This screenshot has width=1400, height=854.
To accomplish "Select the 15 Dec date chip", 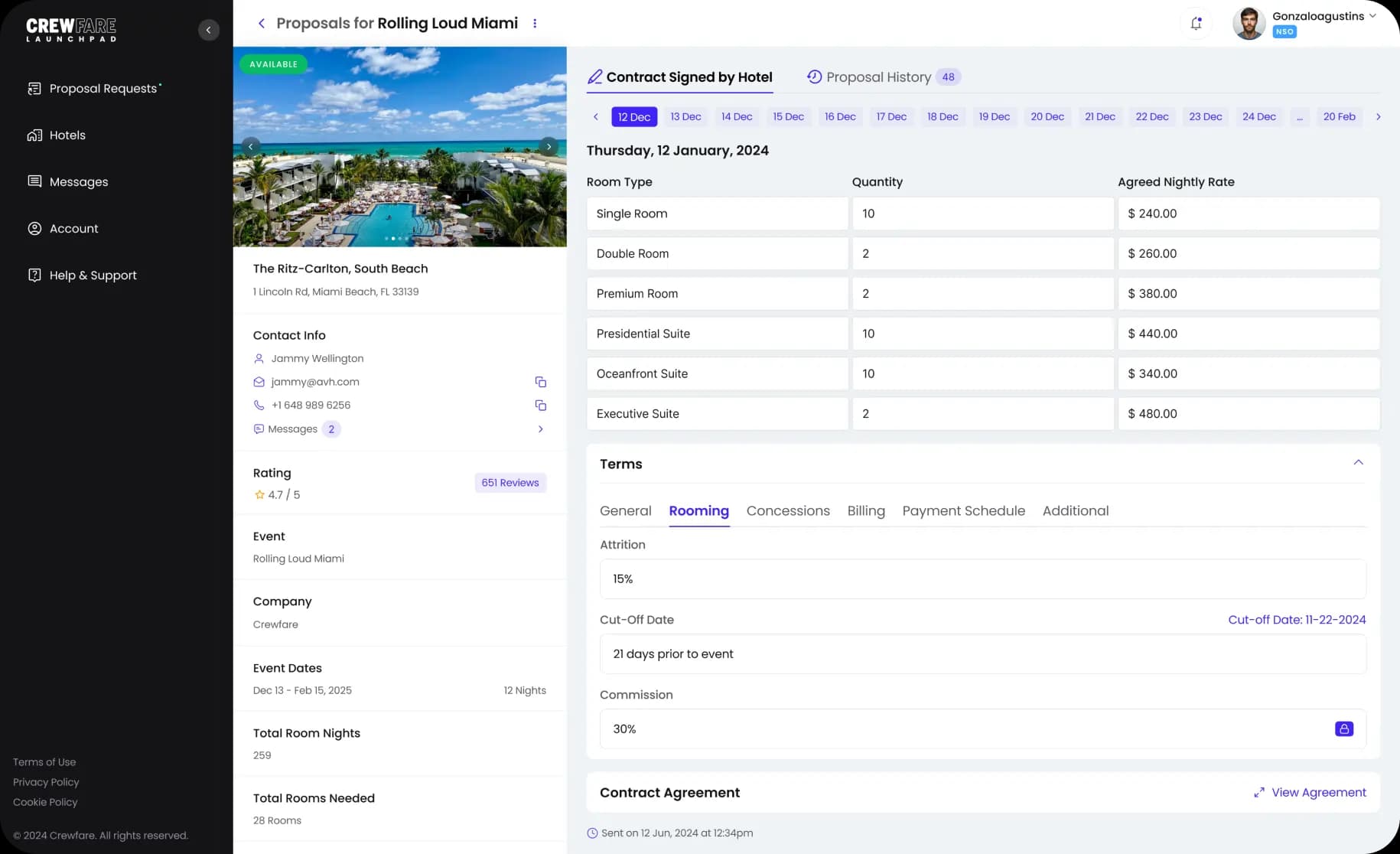I will click(x=789, y=117).
